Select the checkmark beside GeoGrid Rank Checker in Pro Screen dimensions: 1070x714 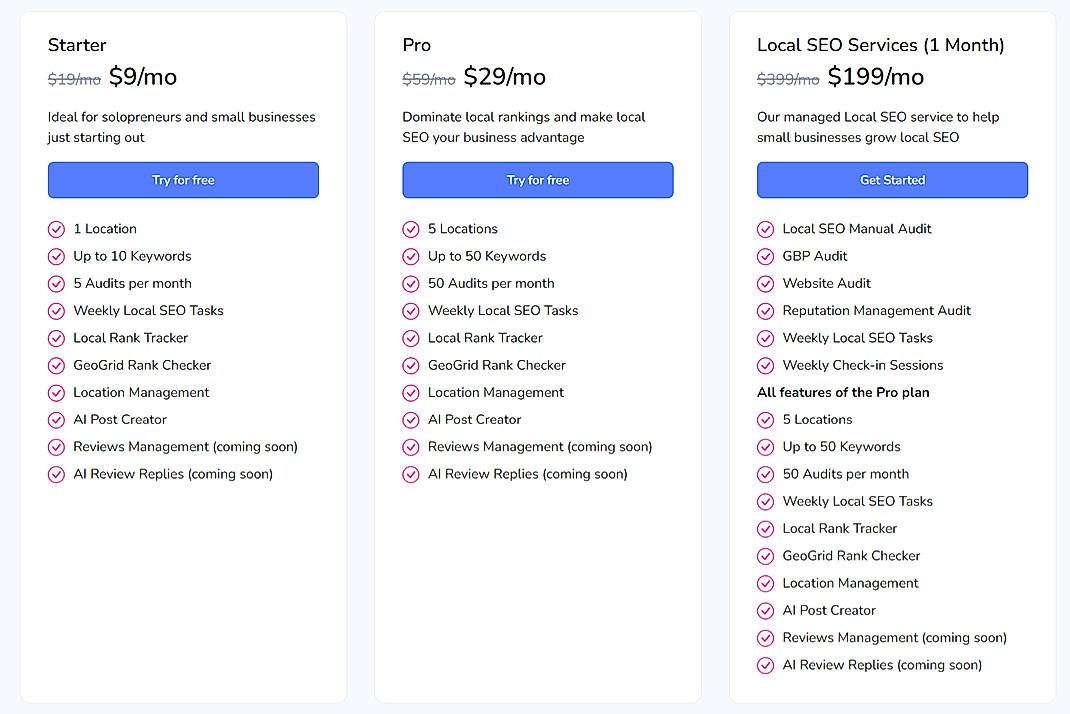coord(411,365)
